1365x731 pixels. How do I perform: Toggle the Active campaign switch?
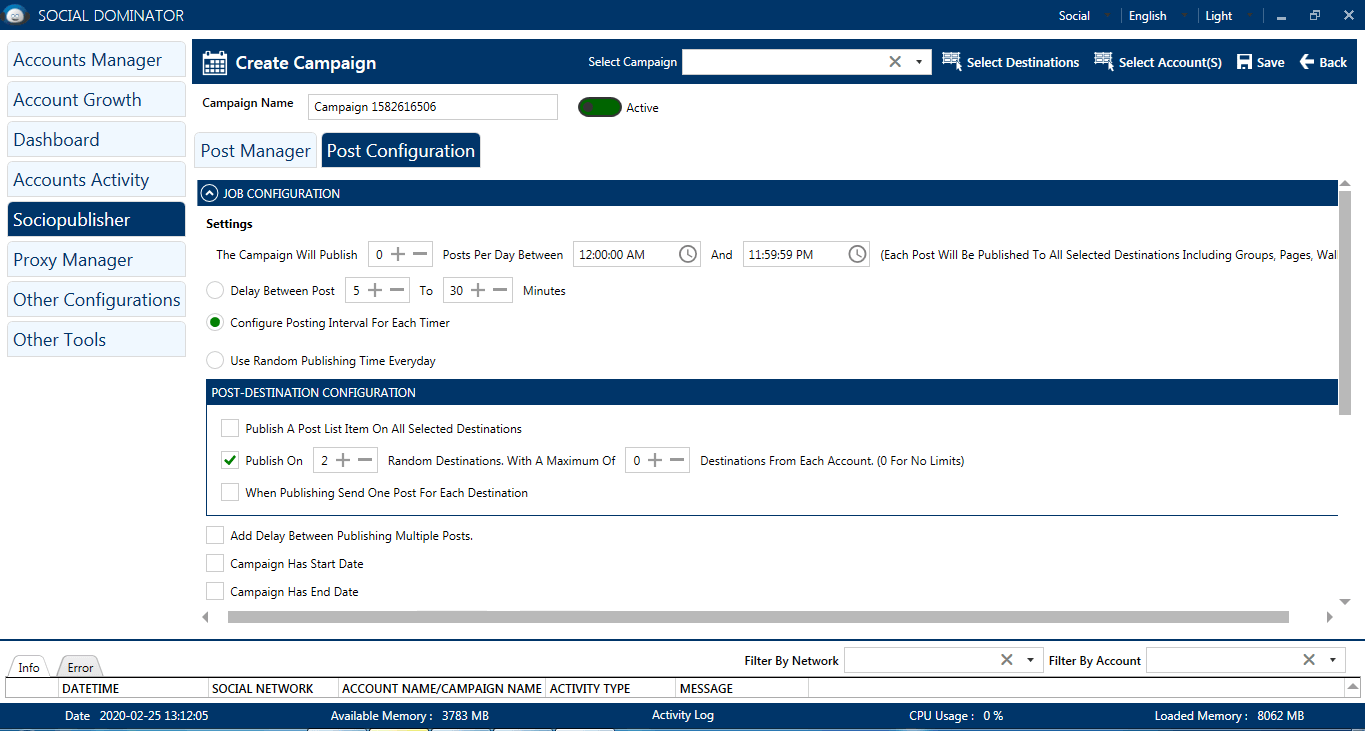point(600,107)
